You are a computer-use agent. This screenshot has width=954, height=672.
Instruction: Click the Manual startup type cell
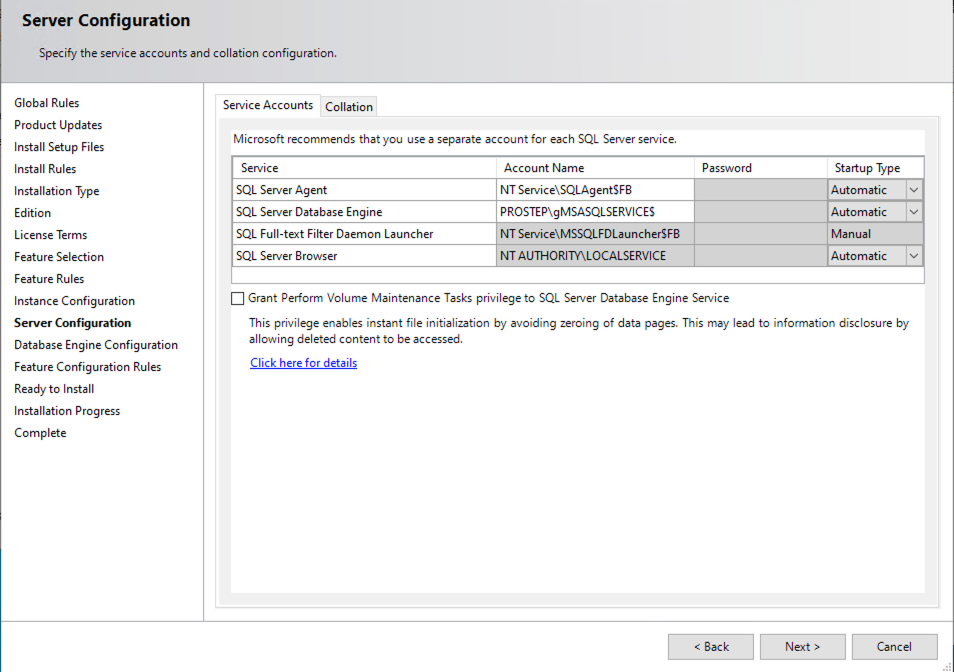[875, 234]
